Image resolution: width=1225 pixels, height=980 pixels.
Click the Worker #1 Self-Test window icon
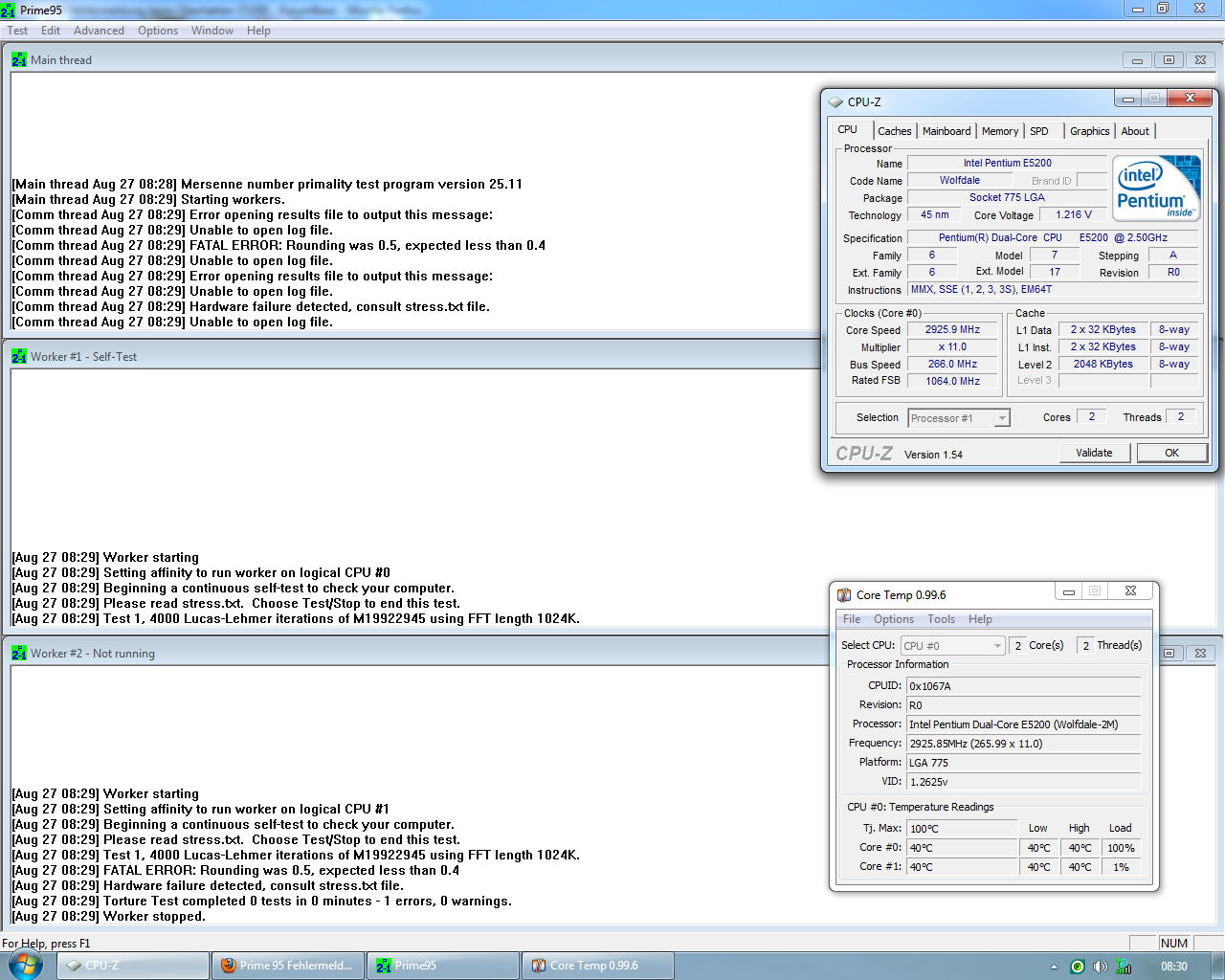(19, 356)
